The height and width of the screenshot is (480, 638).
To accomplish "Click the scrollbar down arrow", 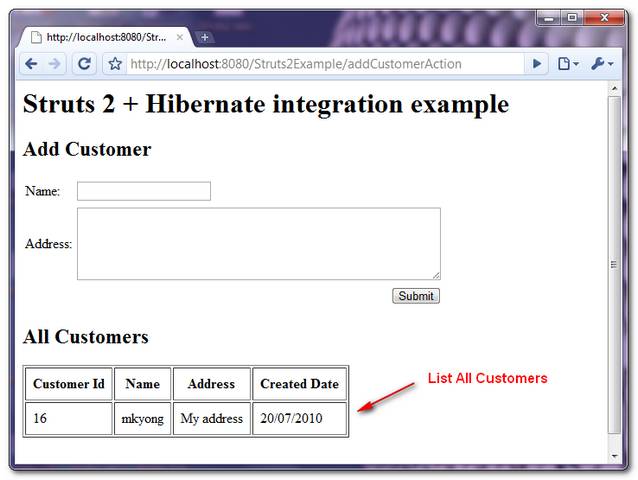I will pyautogui.click(x=614, y=456).
